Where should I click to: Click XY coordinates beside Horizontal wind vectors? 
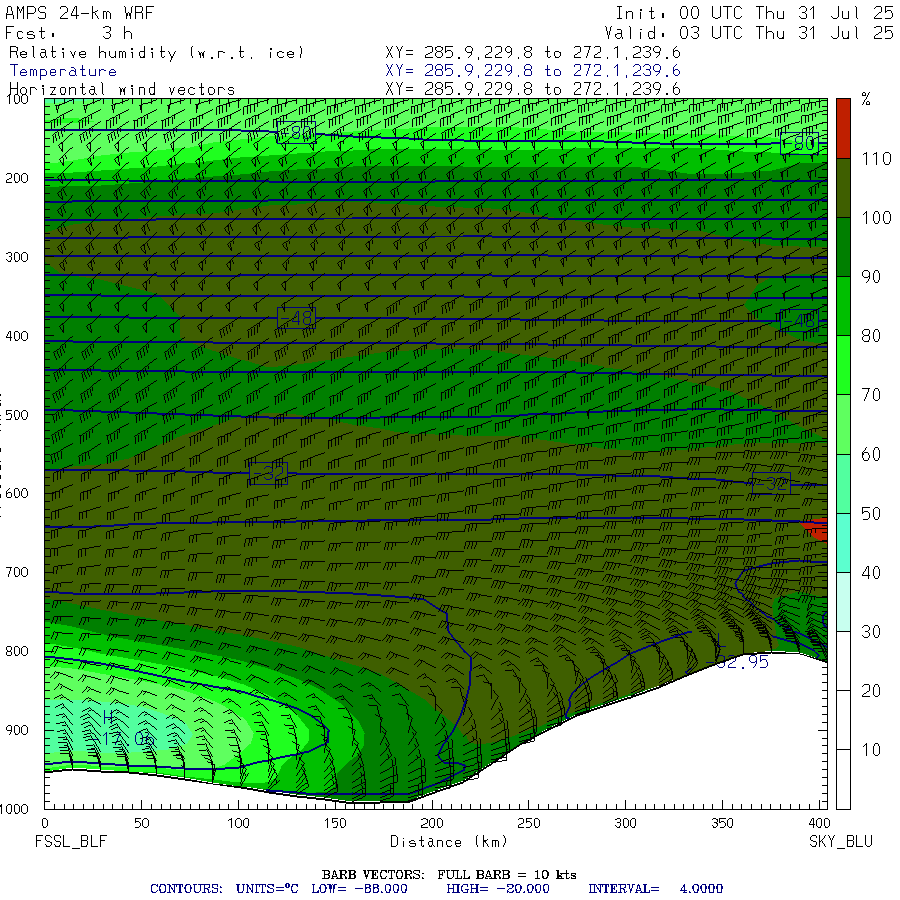point(533,89)
